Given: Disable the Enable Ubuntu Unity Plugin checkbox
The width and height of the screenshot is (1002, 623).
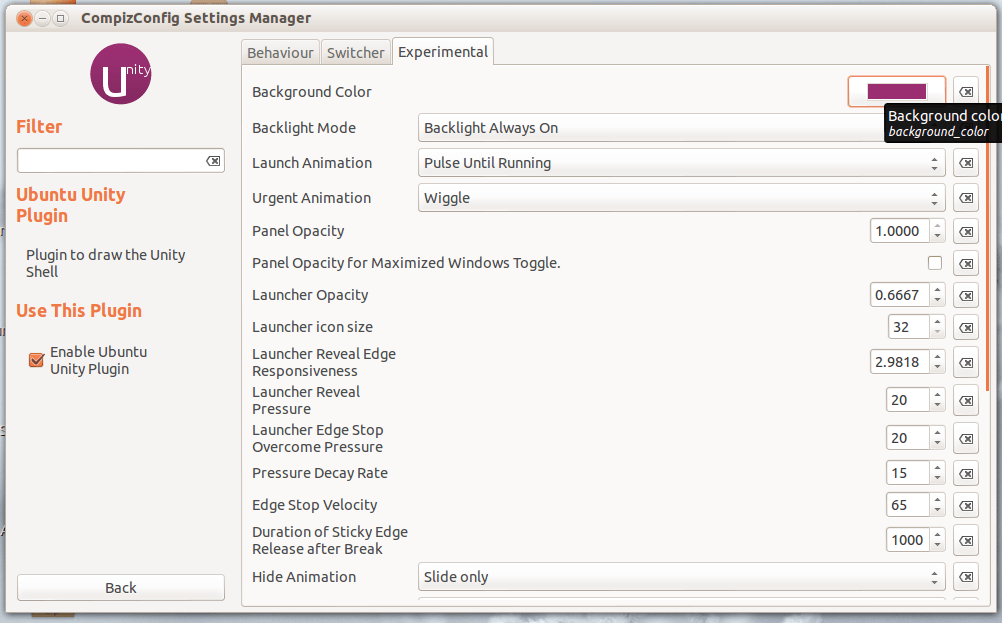Looking at the screenshot, I should coord(37,360).
